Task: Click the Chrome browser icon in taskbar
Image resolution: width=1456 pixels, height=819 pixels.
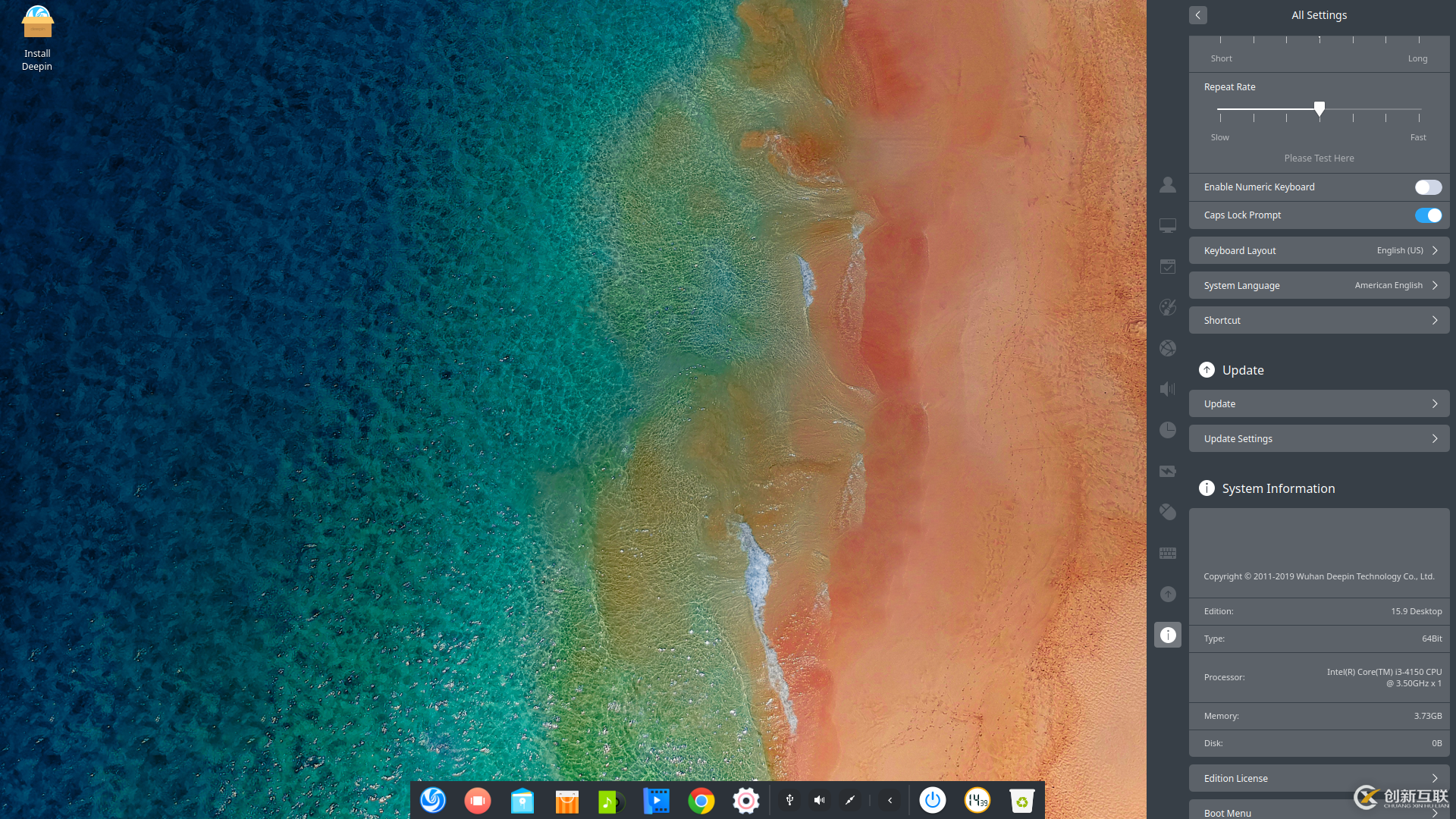Action: tap(700, 800)
